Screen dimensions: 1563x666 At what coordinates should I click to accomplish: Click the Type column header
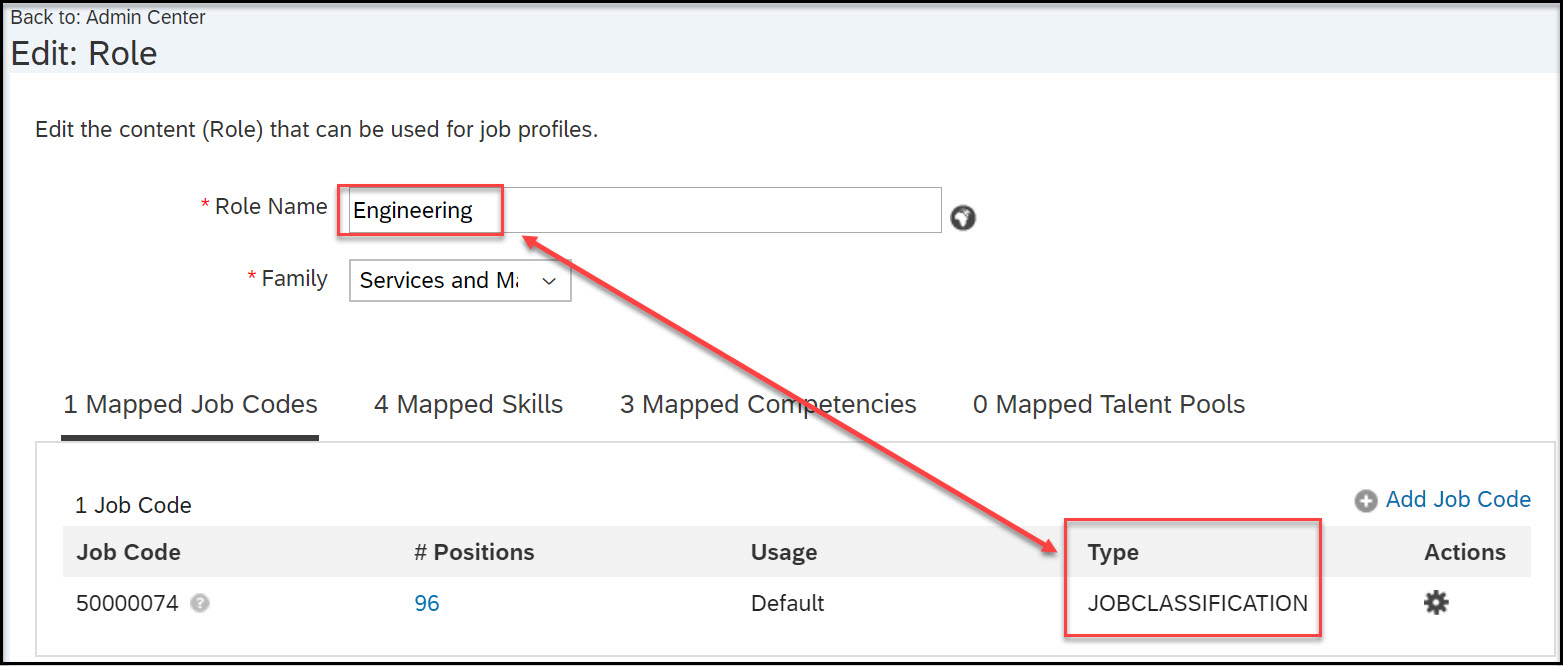[1113, 552]
